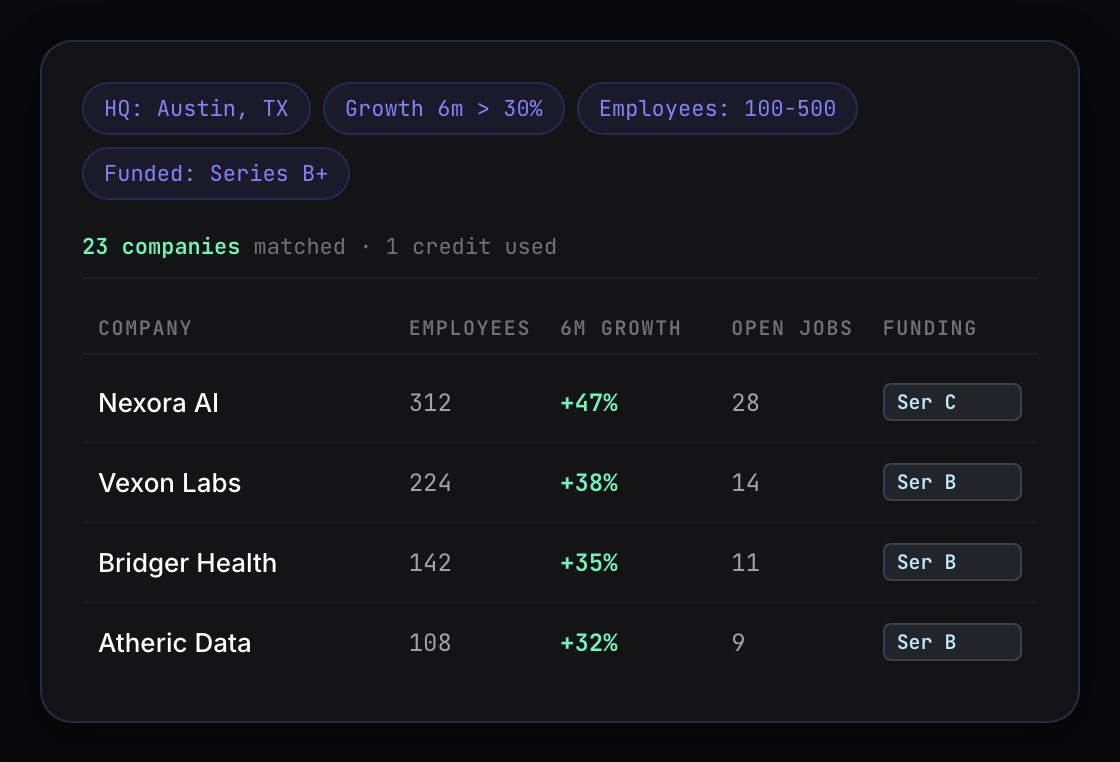Image resolution: width=1120 pixels, height=762 pixels.
Task: Click the 14 open jobs value
Action: [x=746, y=483]
